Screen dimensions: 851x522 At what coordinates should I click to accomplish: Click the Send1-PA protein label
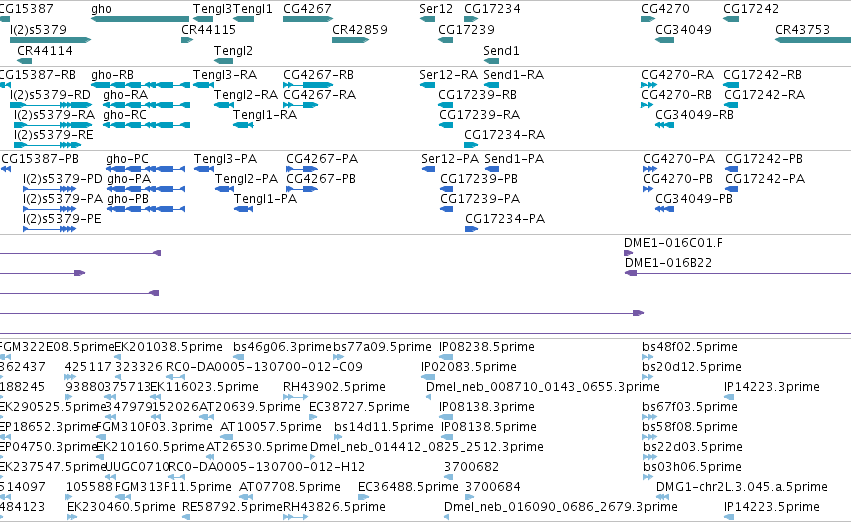tap(514, 158)
